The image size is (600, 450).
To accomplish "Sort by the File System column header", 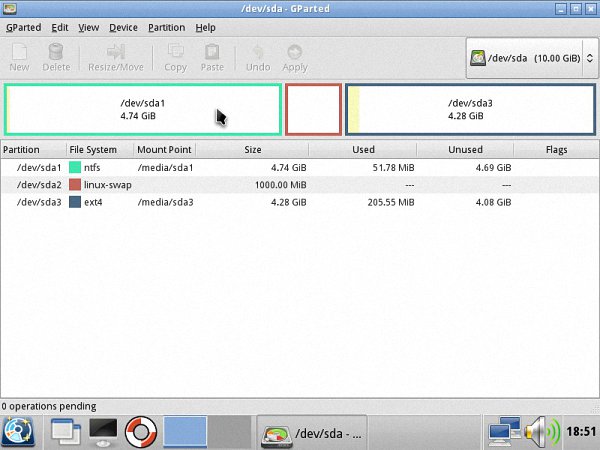I will (x=93, y=150).
